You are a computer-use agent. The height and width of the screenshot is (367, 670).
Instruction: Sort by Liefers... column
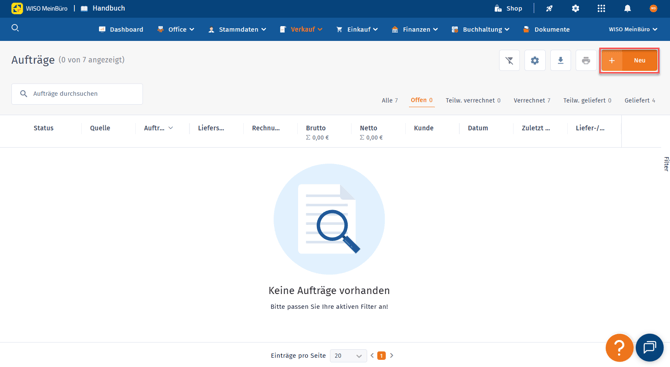[211, 128]
